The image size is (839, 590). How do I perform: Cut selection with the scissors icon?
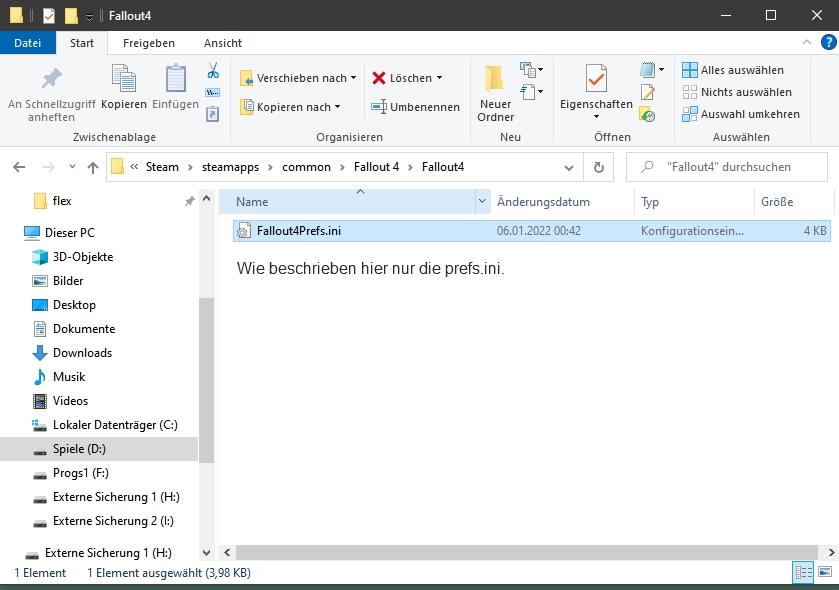[213, 70]
